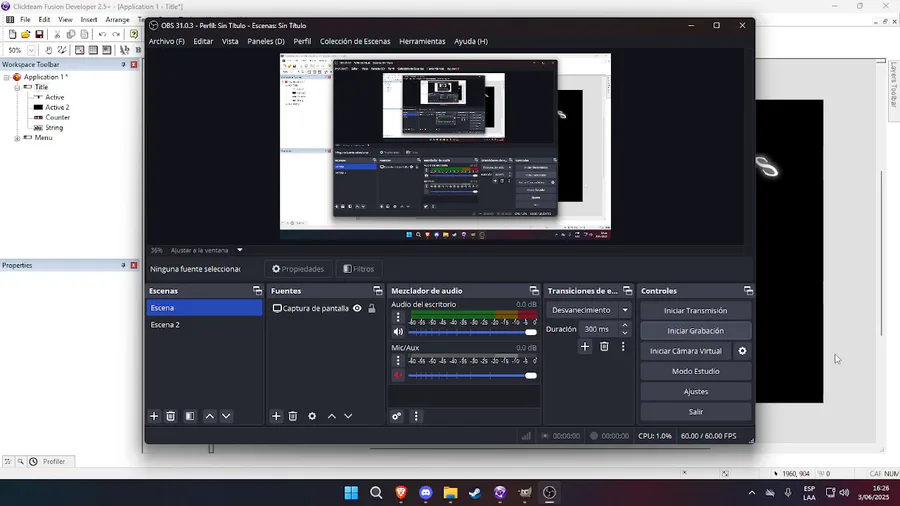The height and width of the screenshot is (506, 900).
Task: Open audio mixer options three-dot menu
Action: (416, 416)
